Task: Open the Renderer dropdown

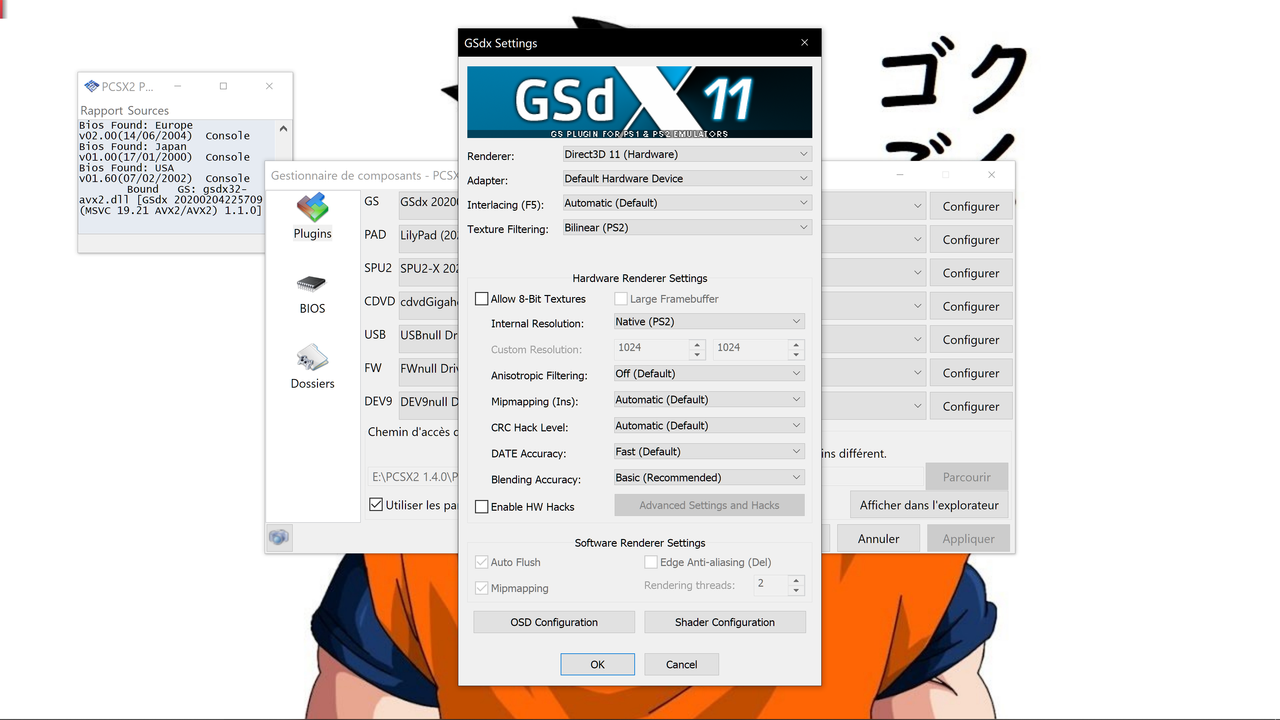Action: pyautogui.click(x=687, y=154)
